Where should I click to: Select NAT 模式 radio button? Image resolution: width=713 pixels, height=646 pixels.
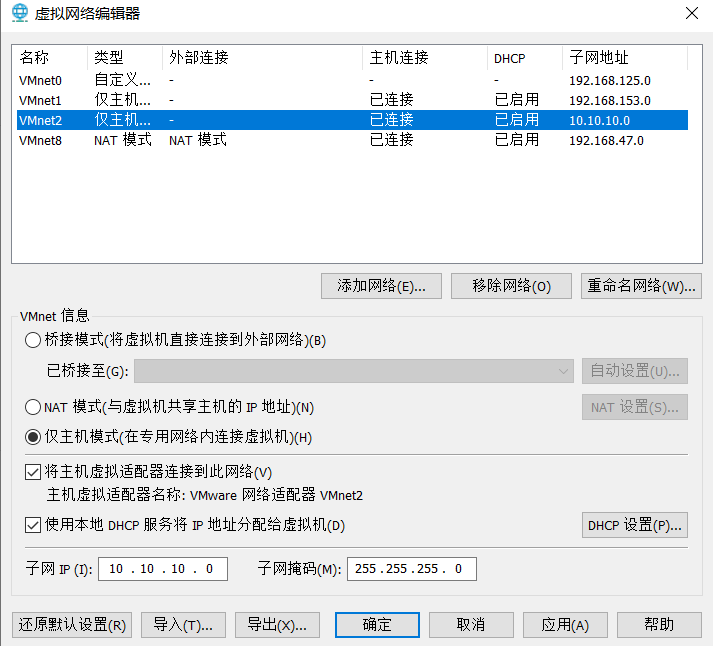coord(33,407)
